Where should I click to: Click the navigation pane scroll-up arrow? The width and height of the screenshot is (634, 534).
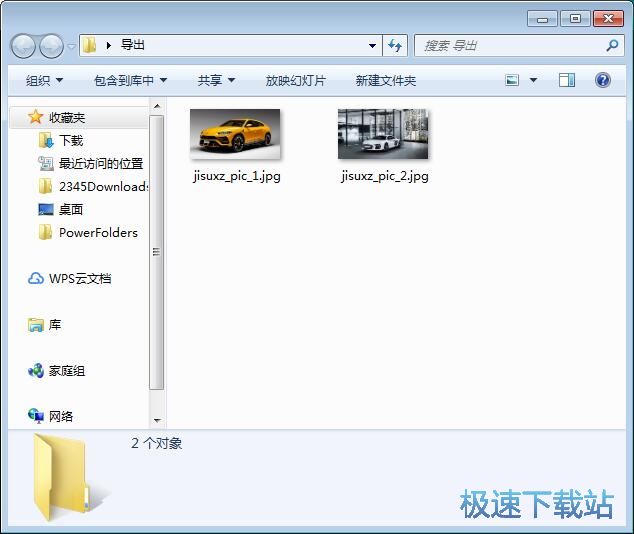(157, 106)
